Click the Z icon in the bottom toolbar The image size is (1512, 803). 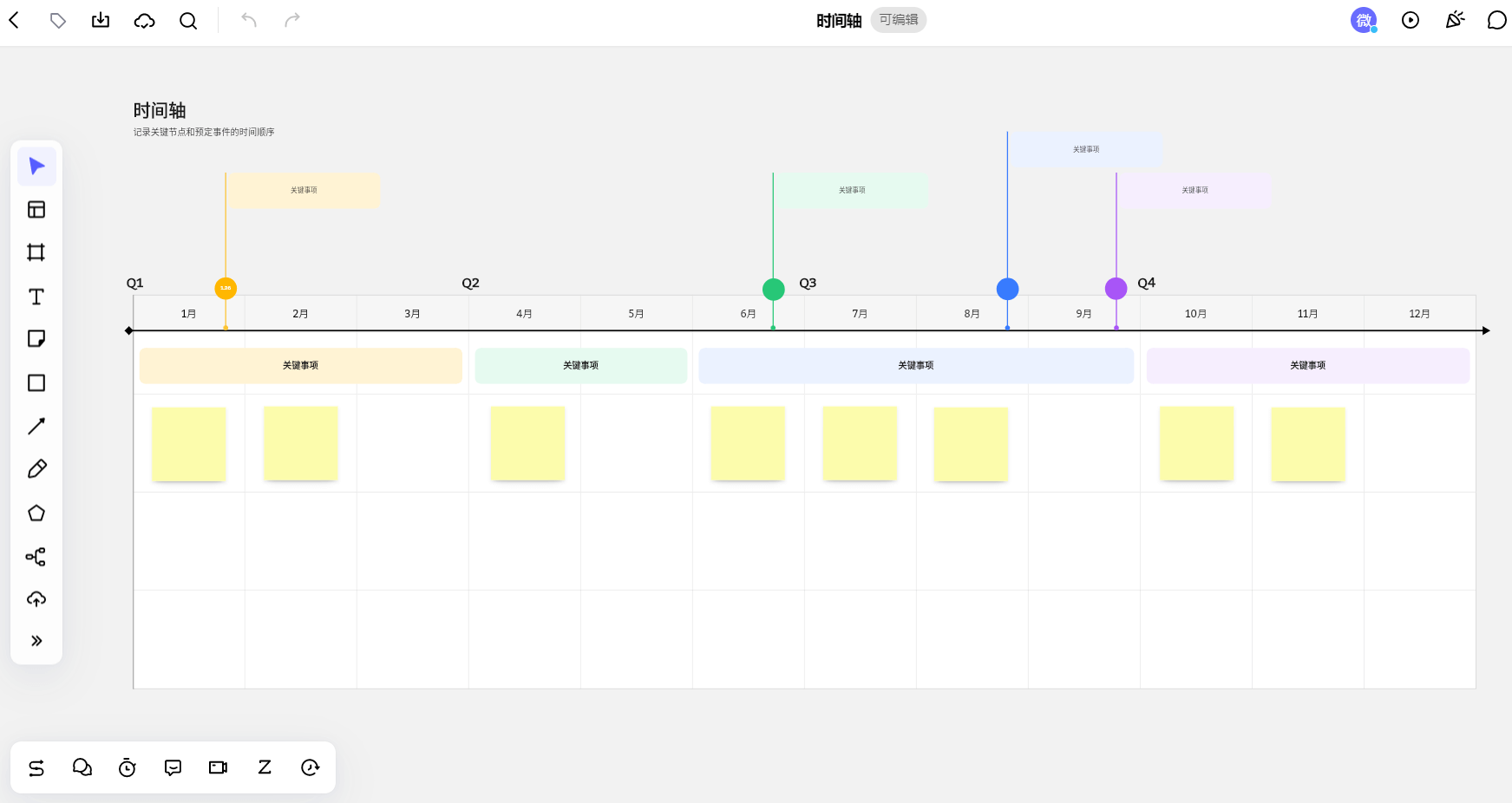pos(265,767)
